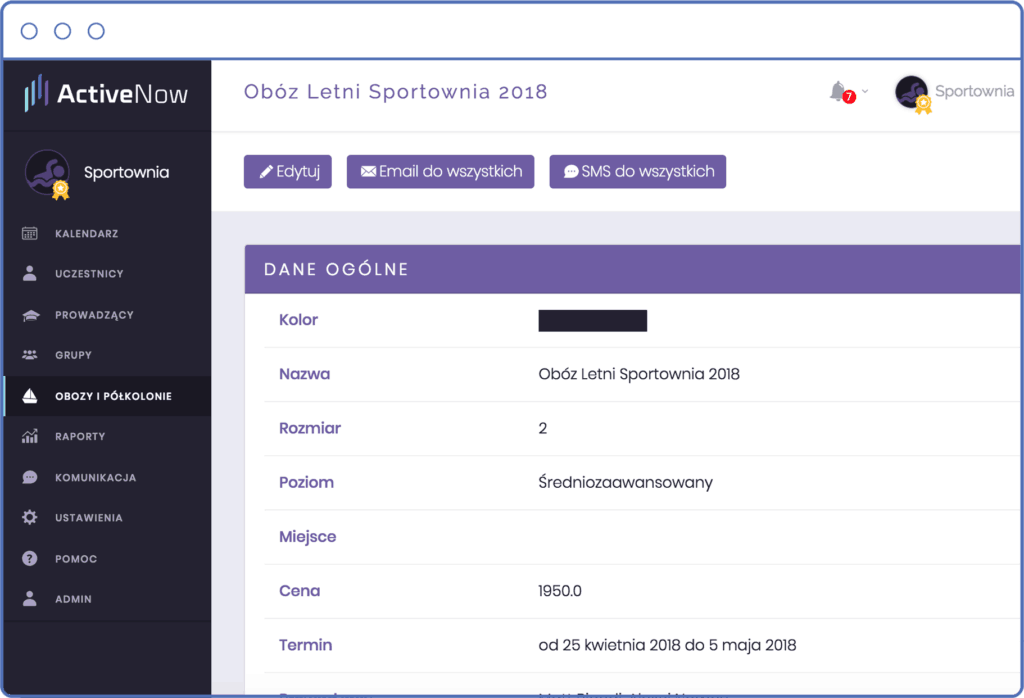The height and width of the screenshot is (698, 1024).
Task: Click the first window control circle
Action: click(x=29, y=31)
